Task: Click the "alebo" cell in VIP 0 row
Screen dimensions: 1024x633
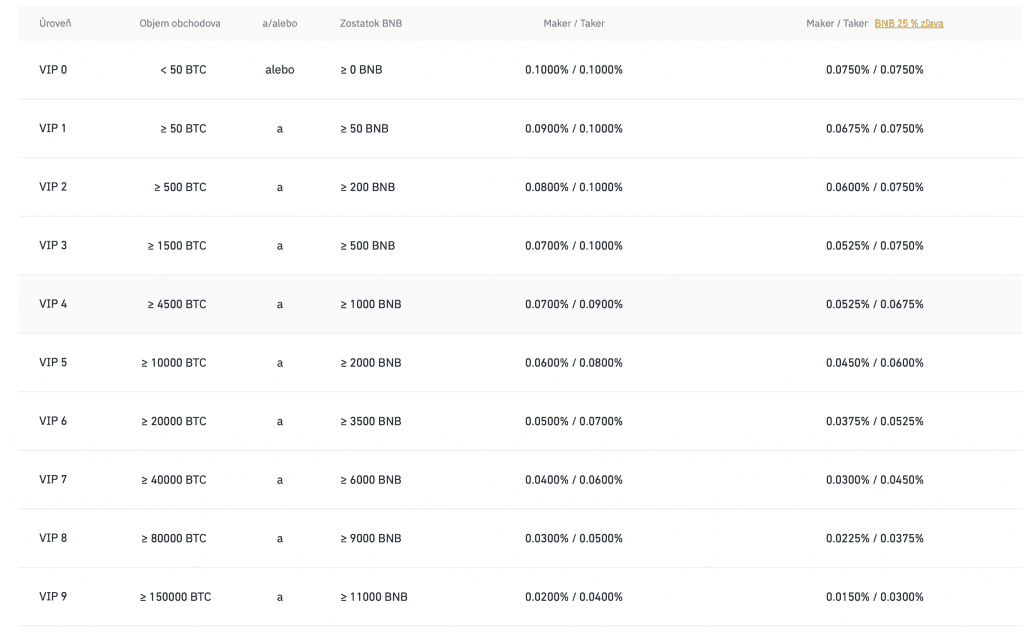Action: (x=280, y=70)
